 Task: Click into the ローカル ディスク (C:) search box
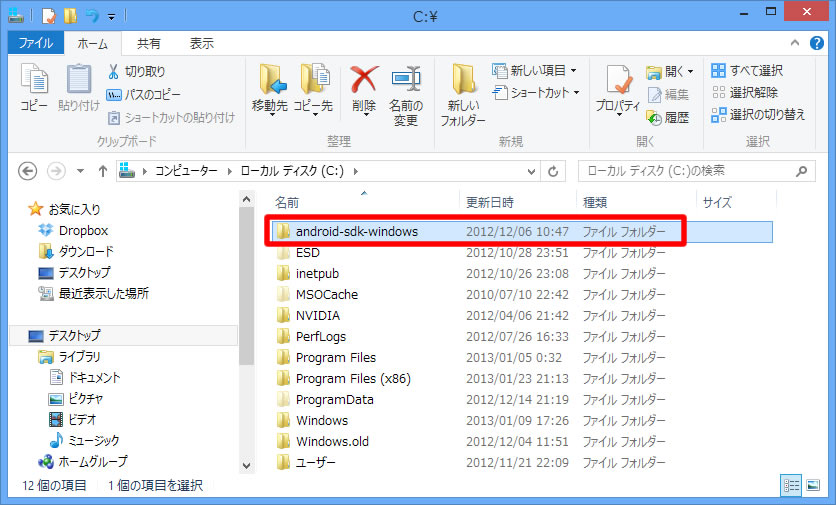tap(688, 171)
